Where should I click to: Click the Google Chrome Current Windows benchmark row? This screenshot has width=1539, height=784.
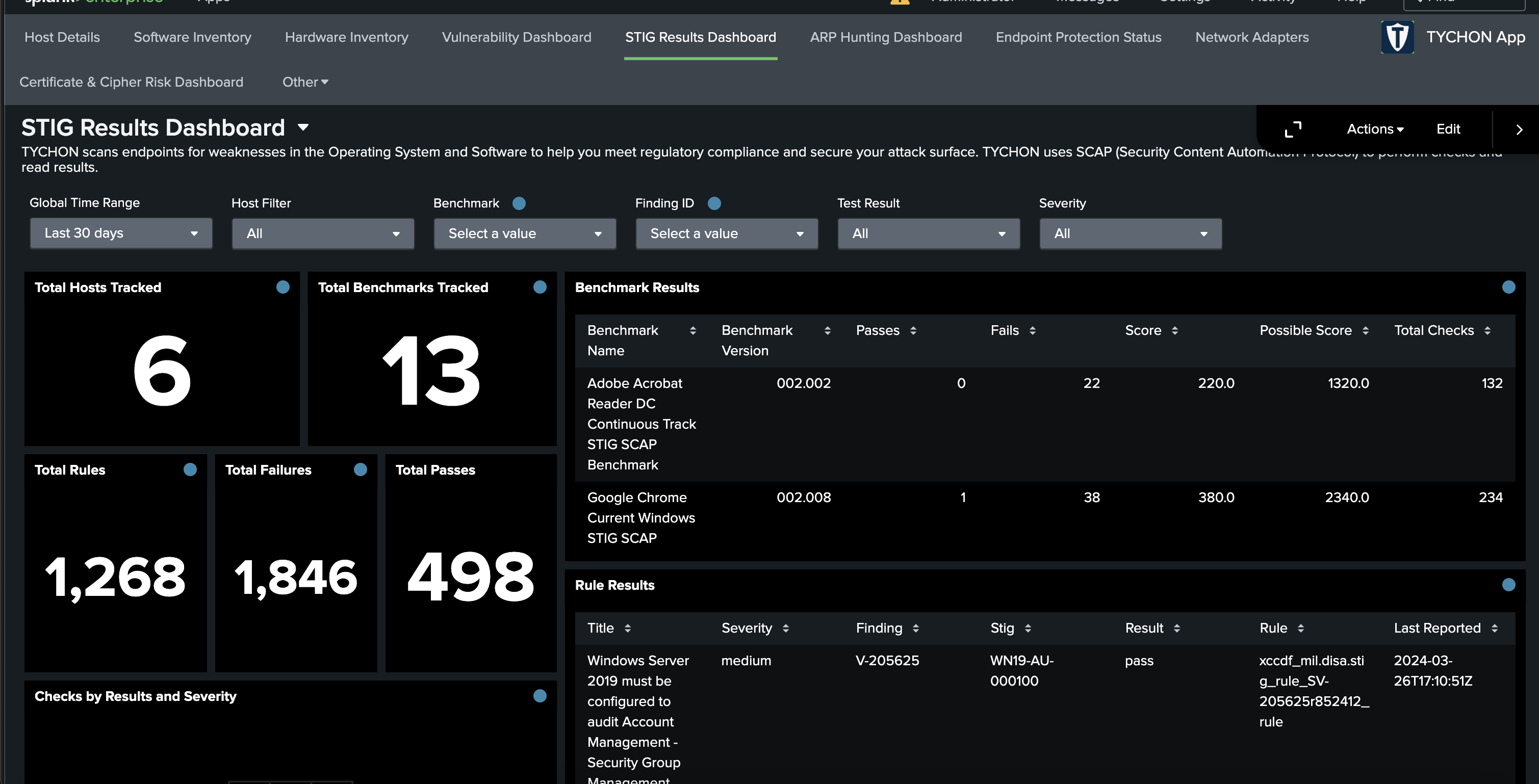(1045, 518)
